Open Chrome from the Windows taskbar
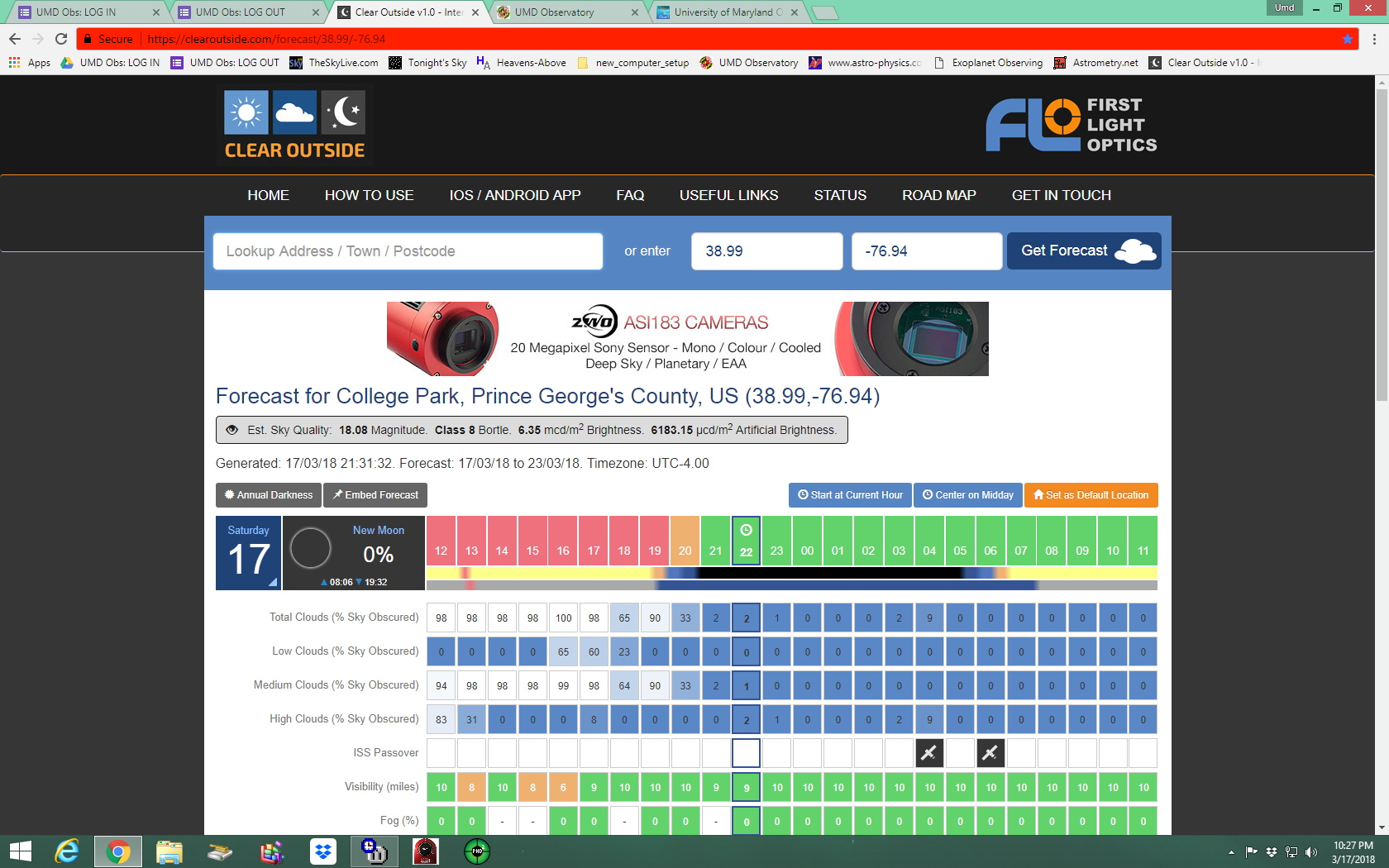Image resolution: width=1389 pixels, height=868 pixels. tap(118, 851)
